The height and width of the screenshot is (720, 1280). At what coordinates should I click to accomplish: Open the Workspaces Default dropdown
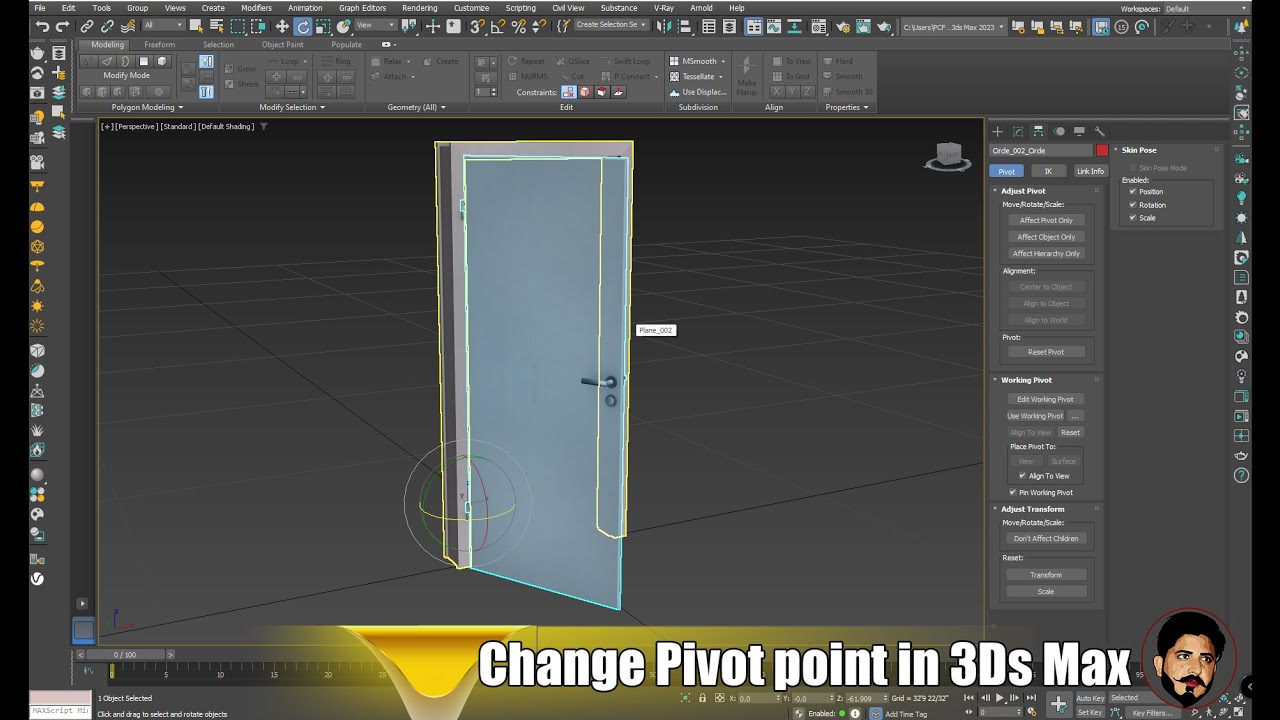pos(1206,9)
